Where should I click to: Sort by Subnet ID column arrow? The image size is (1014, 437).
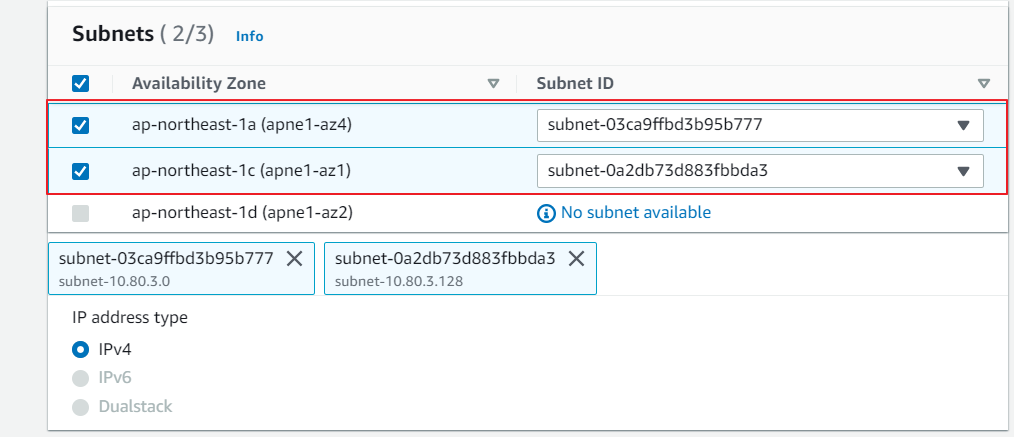click(x=984, y=84)
